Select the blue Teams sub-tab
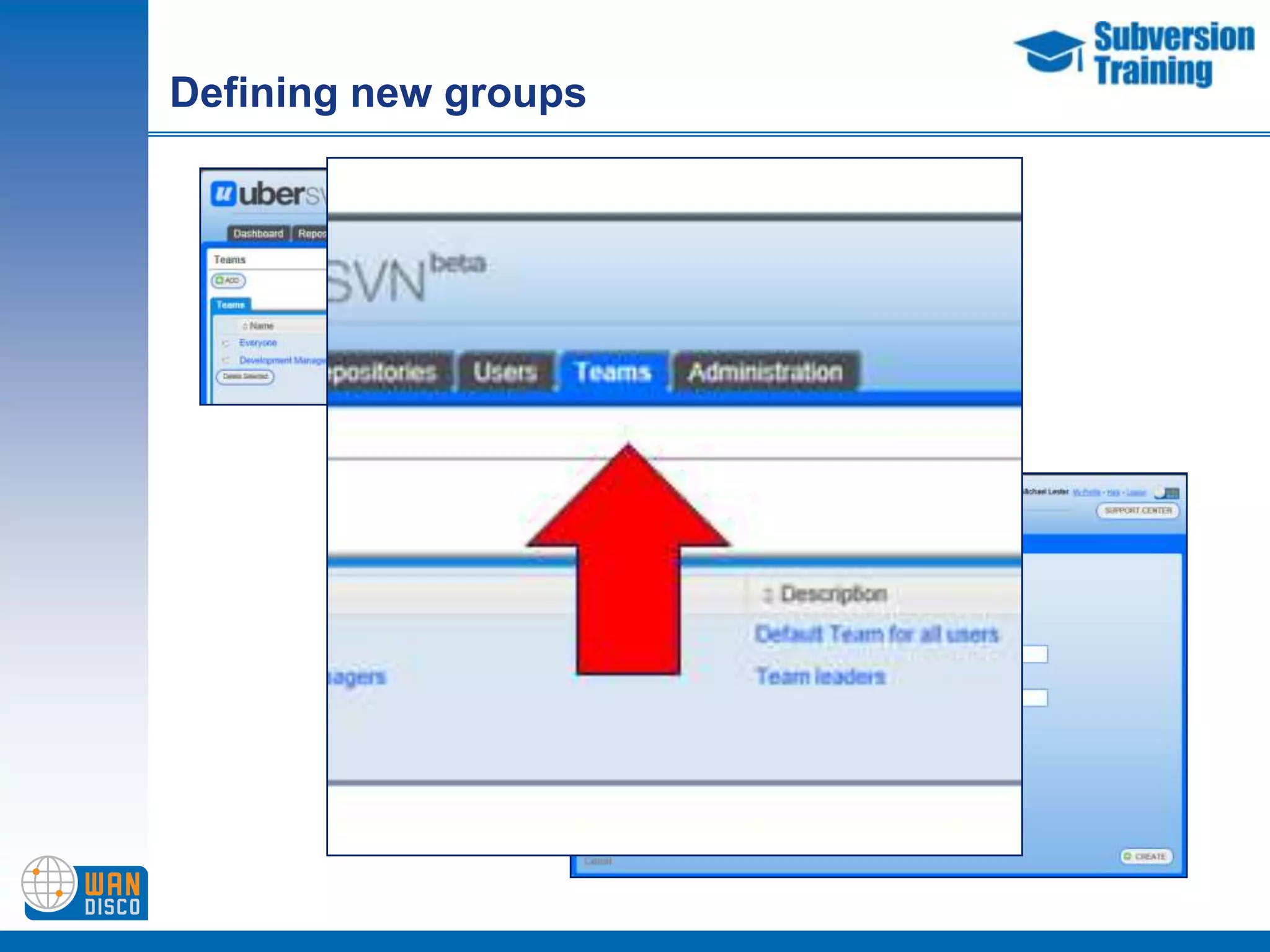Image resolution: width=1270 pixels, height=952 pixels. click(x=231, y=305)
